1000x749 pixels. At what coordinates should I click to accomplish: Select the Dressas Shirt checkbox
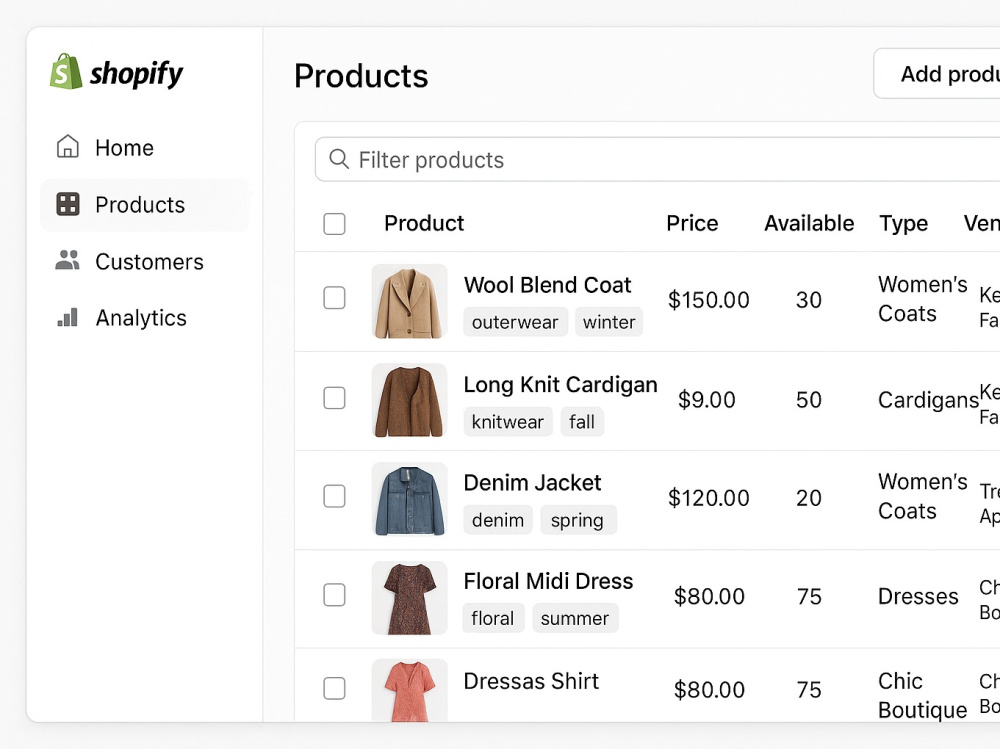click(x=334, y=688)
